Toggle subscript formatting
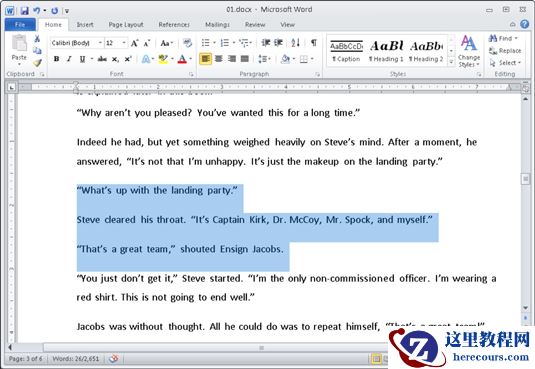The image size is (535, 369). coord(115,59)
